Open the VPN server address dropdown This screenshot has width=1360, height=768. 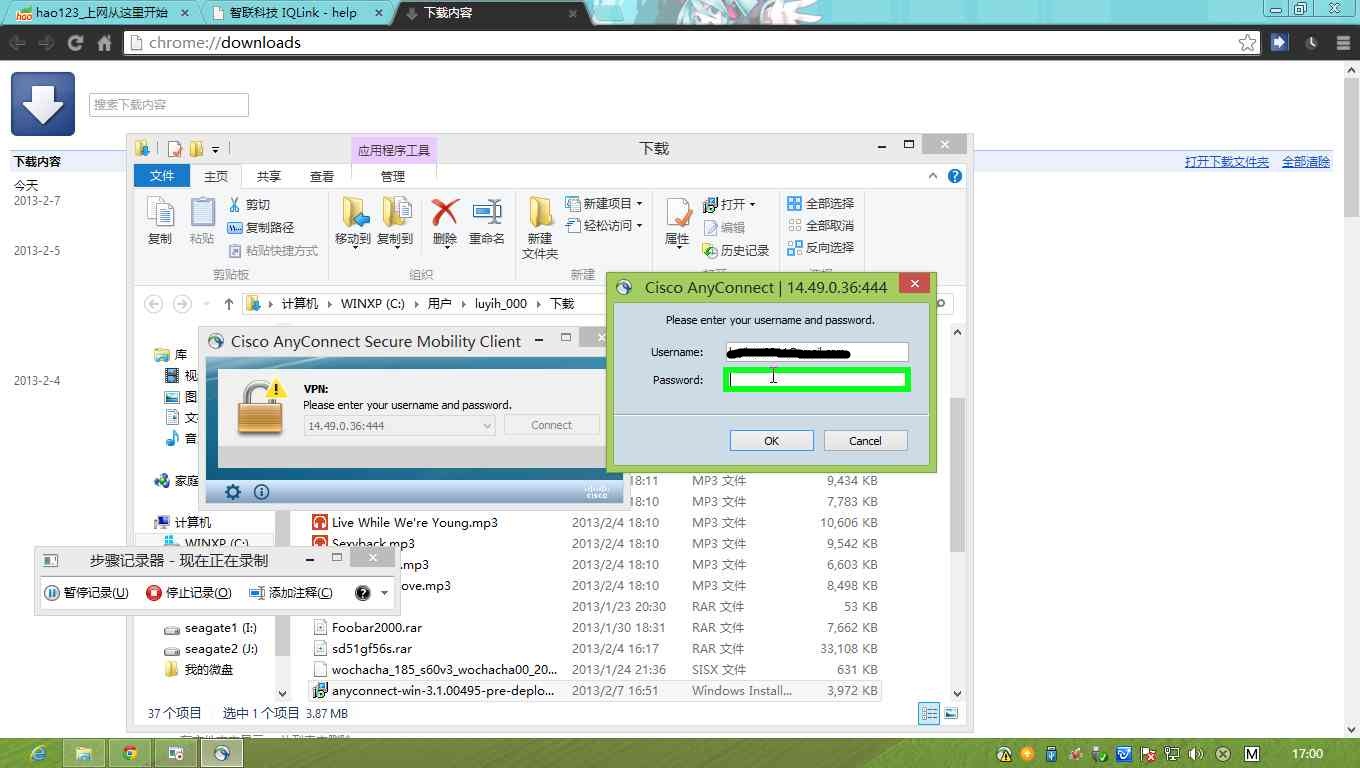pos(487,425)
